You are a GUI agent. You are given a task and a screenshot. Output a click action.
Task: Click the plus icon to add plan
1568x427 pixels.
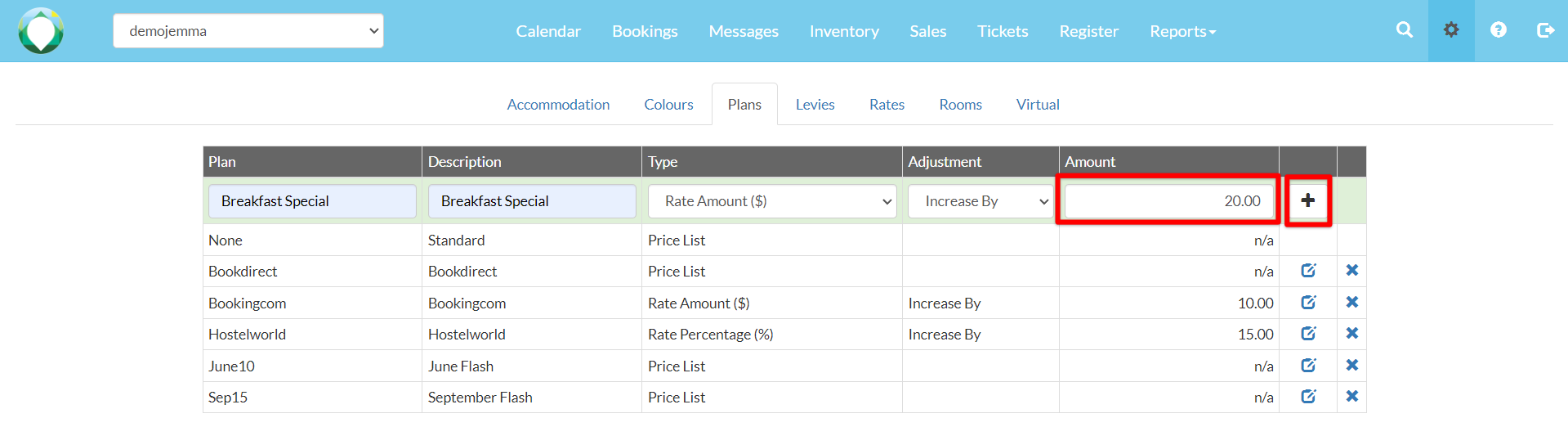(x=1307, y=200)
